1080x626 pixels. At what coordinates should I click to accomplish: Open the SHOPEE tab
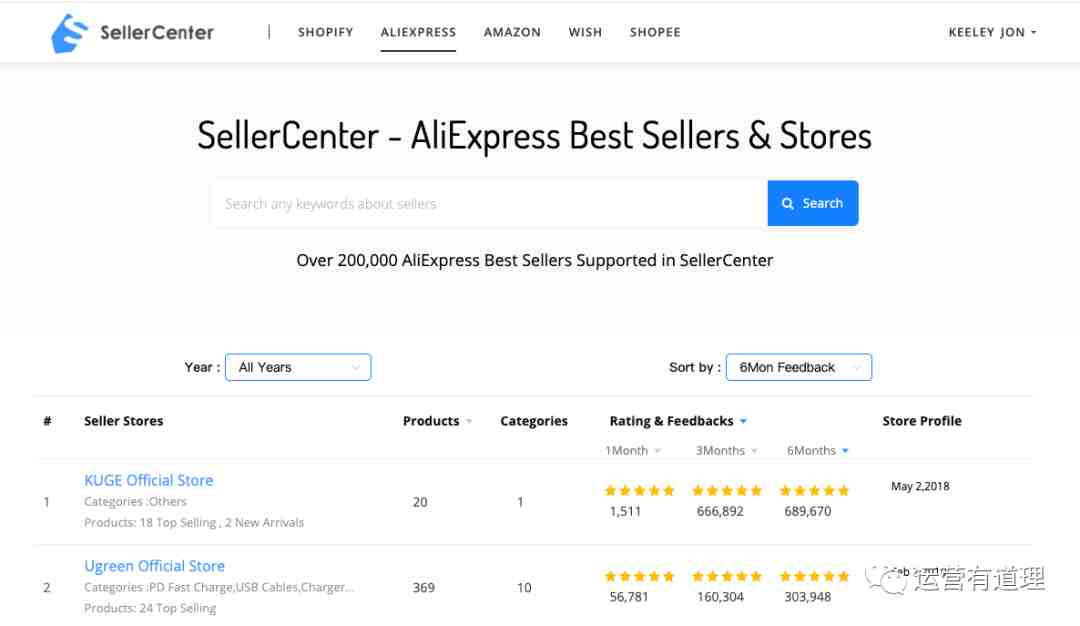click(x=655, y=32)
